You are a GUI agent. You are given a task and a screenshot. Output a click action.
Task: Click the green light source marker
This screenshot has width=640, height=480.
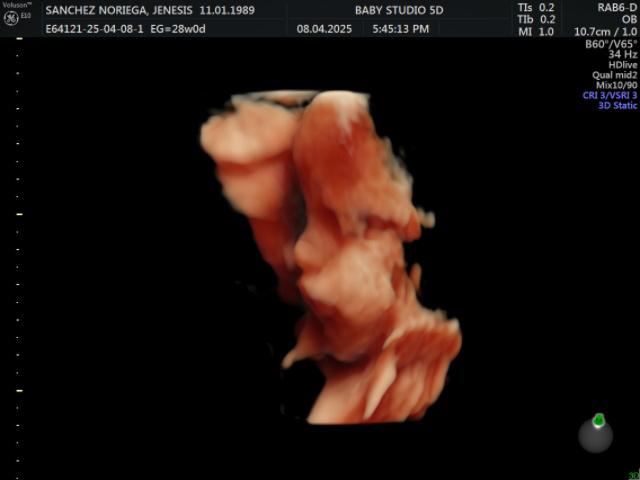(598, 420)
